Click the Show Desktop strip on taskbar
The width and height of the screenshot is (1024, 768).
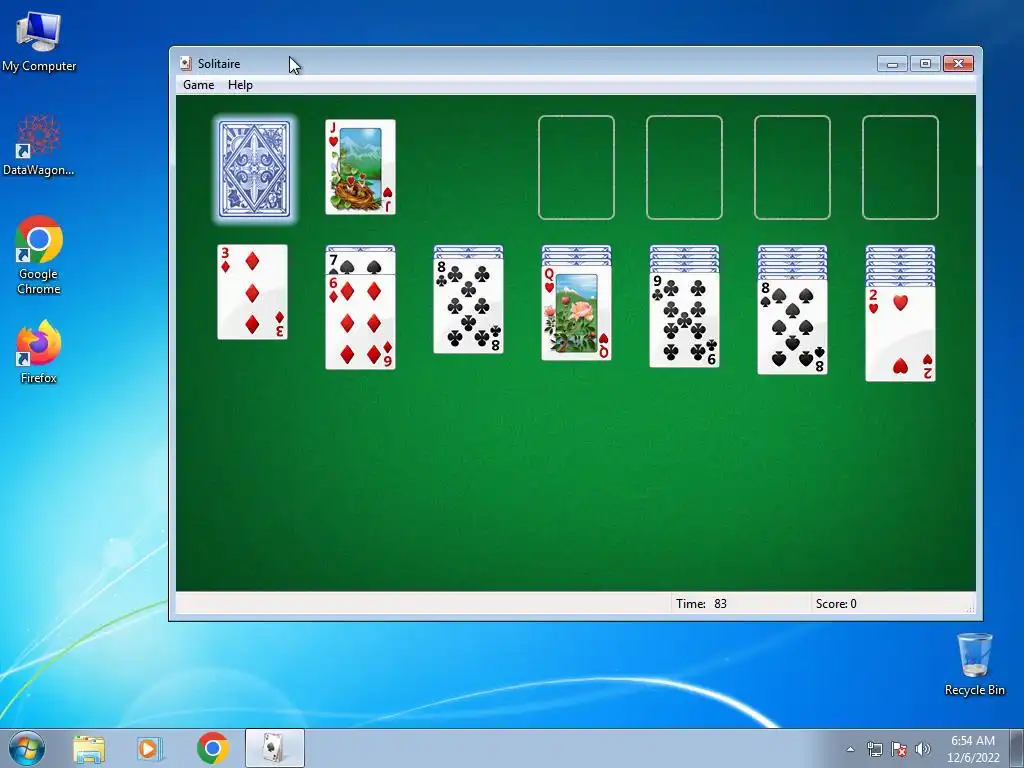[1017, 748]
